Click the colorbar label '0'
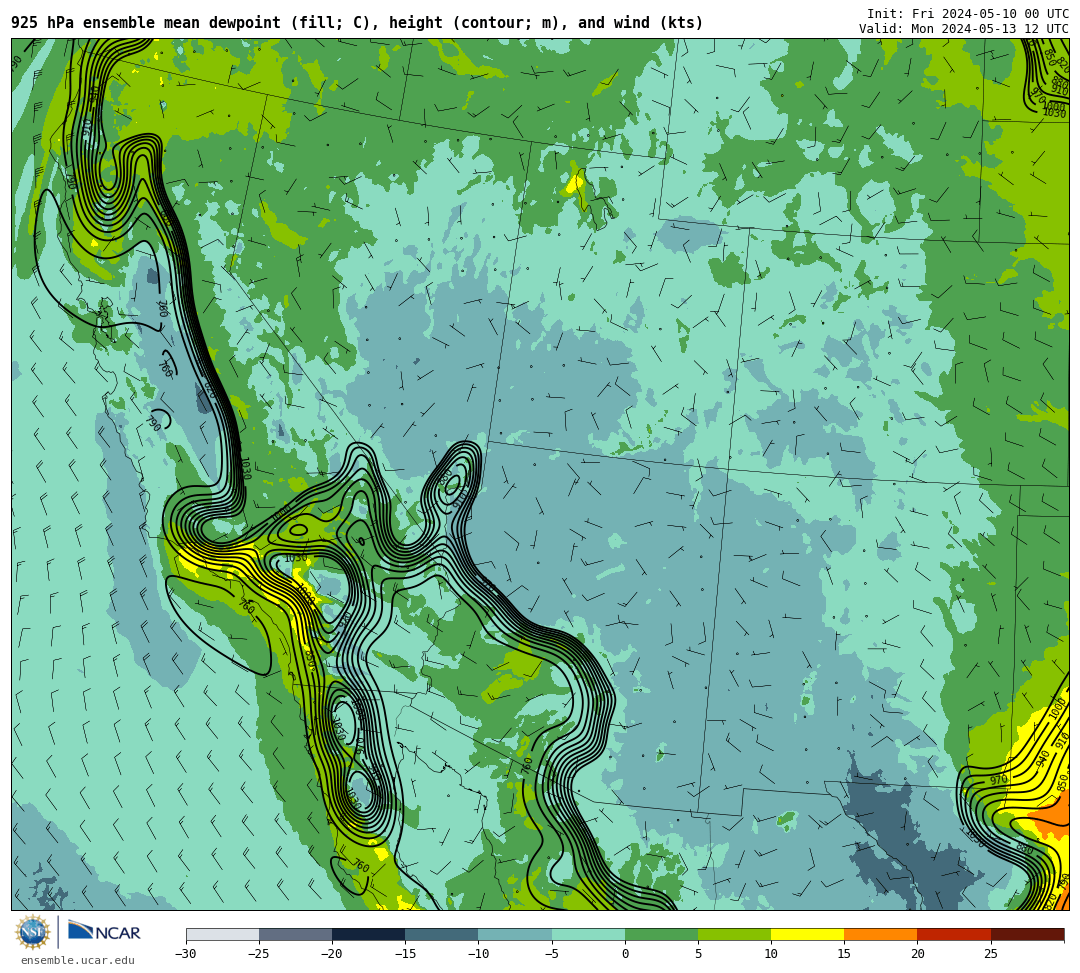Screen dimensions: 1080x973 click(625, 954)
